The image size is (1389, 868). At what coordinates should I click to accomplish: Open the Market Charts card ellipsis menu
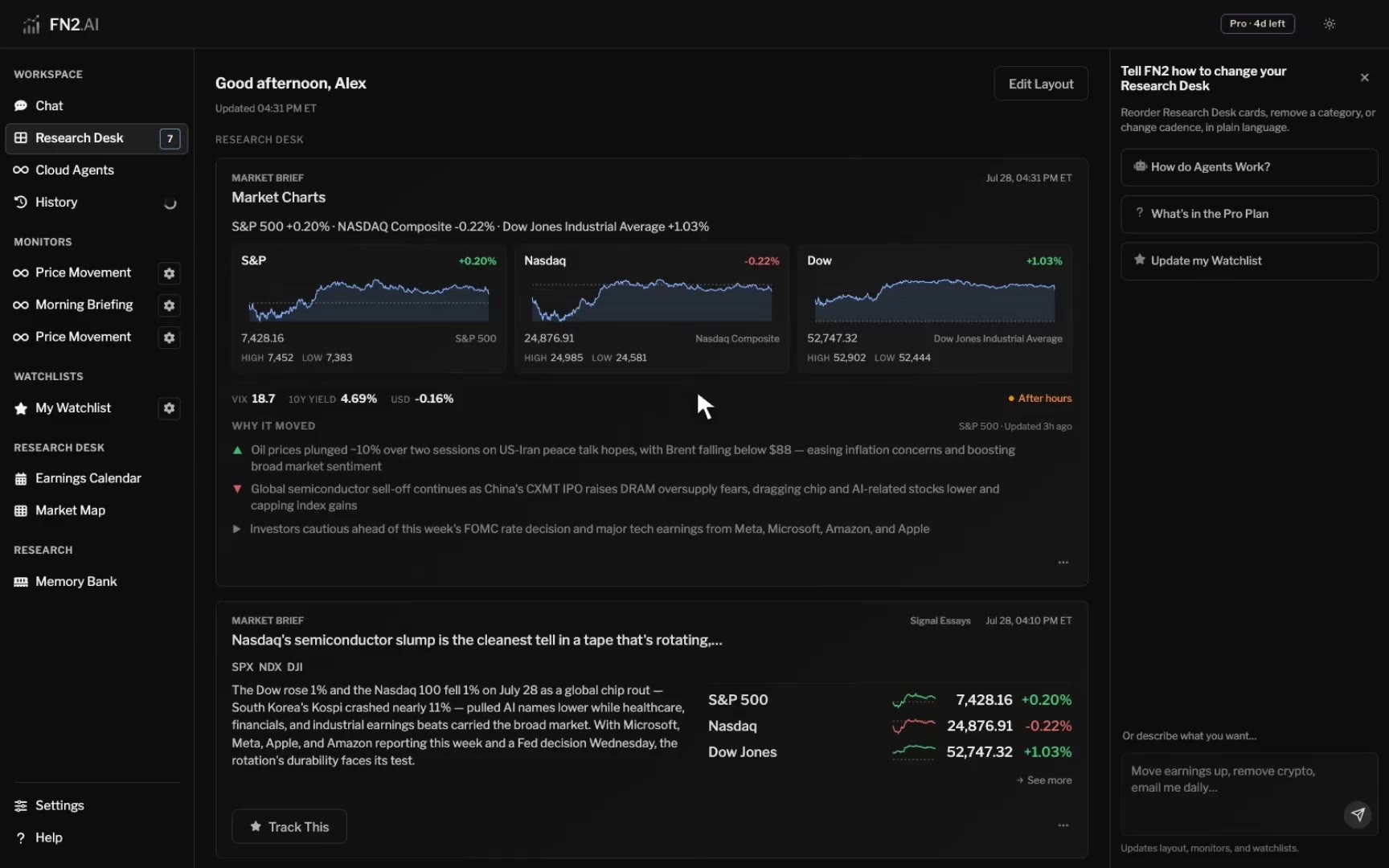tap(1063, 563)
